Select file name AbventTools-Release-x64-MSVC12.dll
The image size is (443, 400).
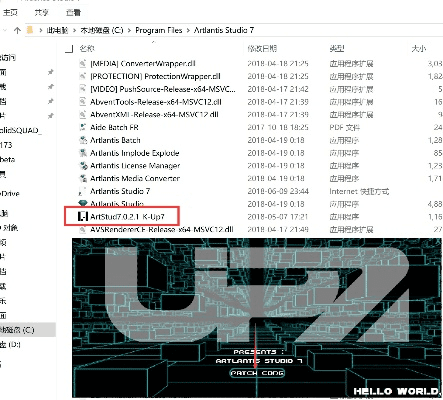pos(156,102)
